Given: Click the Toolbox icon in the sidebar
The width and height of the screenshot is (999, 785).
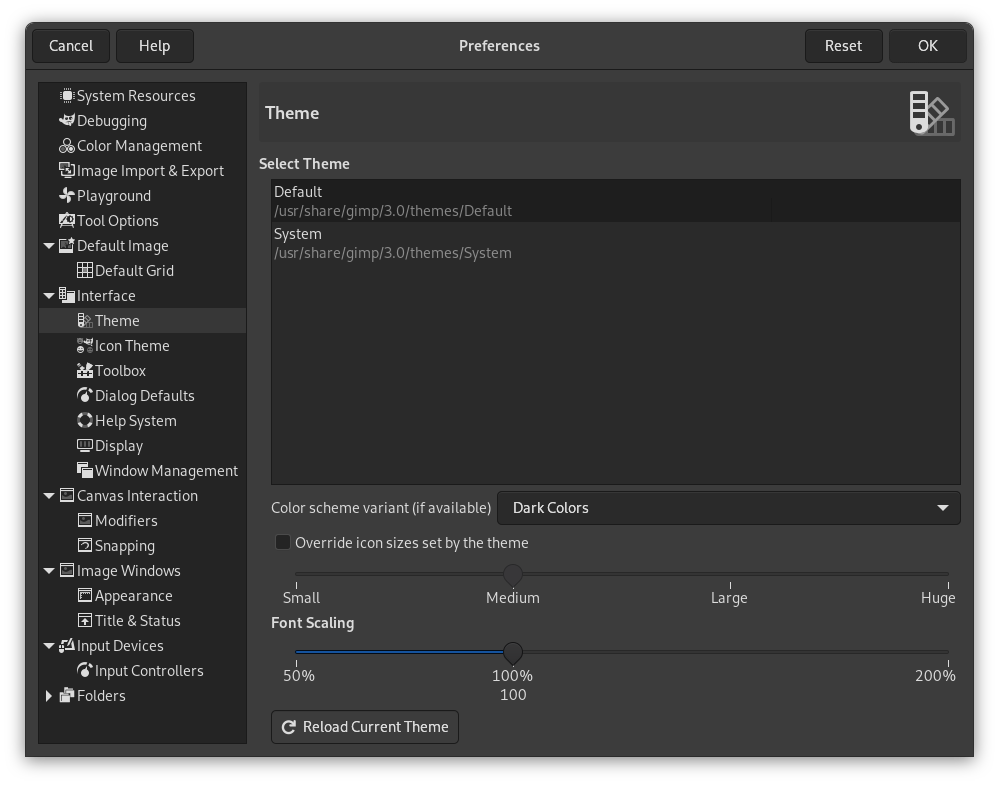Looking at the screenshot, I should (86, 370).
